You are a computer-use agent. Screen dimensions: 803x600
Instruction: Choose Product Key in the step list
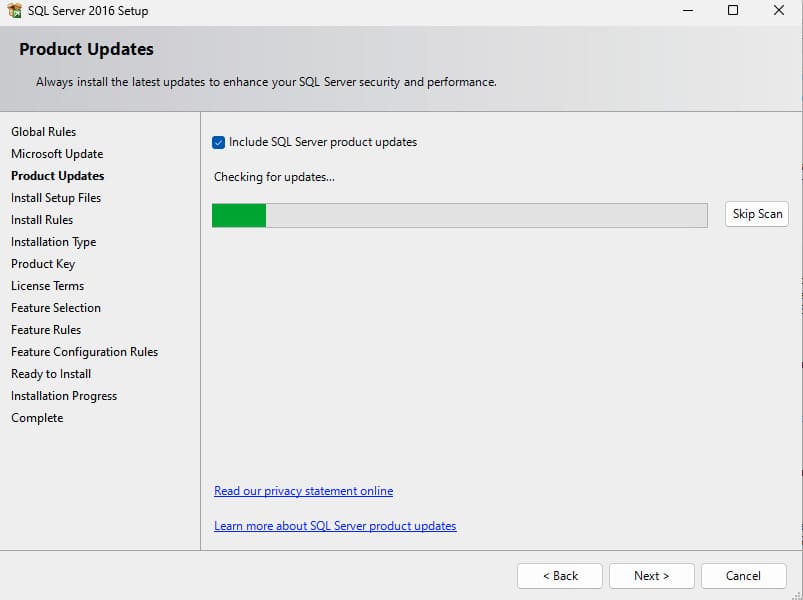coord(43,264)
